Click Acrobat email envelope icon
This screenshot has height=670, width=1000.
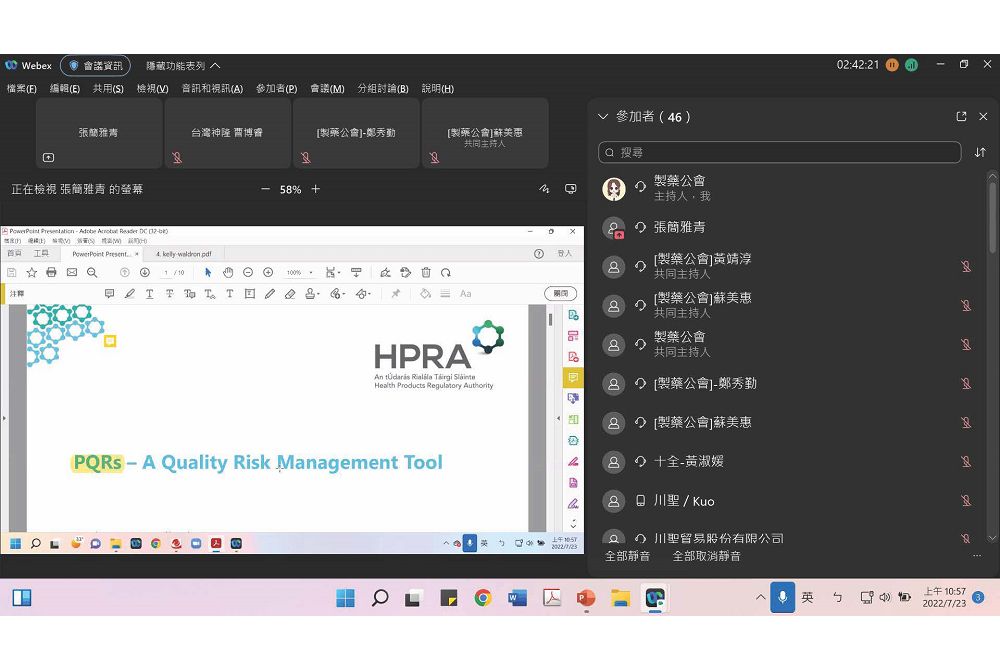click(x=72, y=273)
